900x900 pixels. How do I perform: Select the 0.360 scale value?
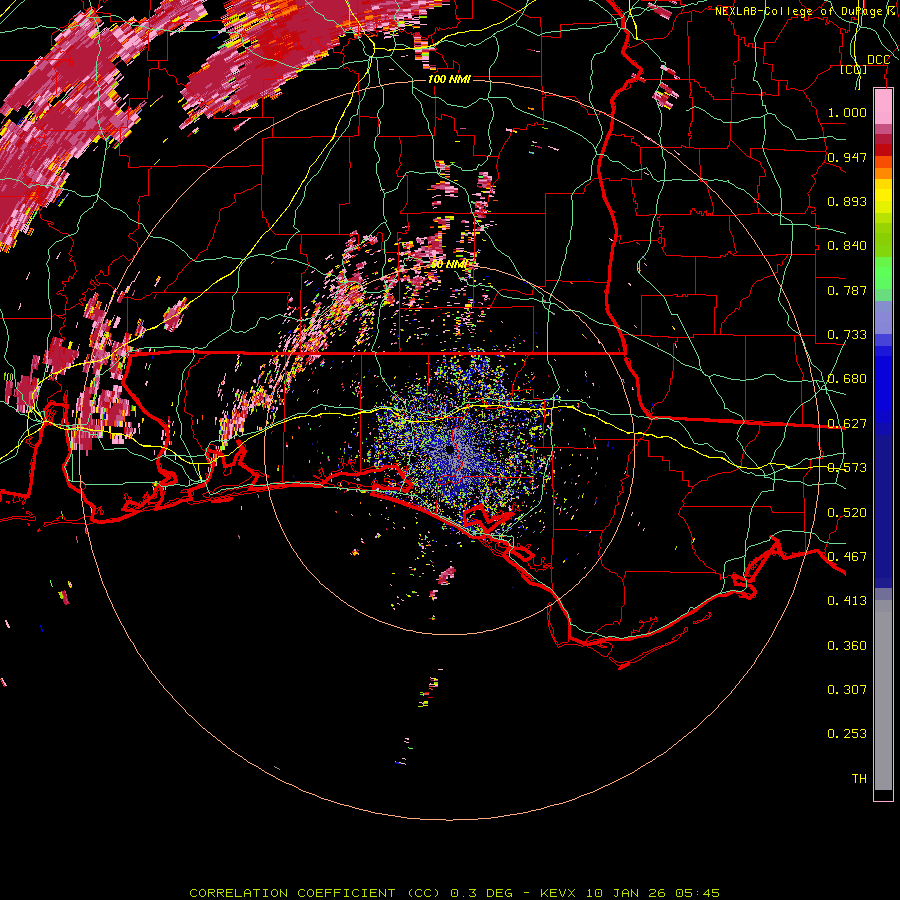(x=847, y=646)
